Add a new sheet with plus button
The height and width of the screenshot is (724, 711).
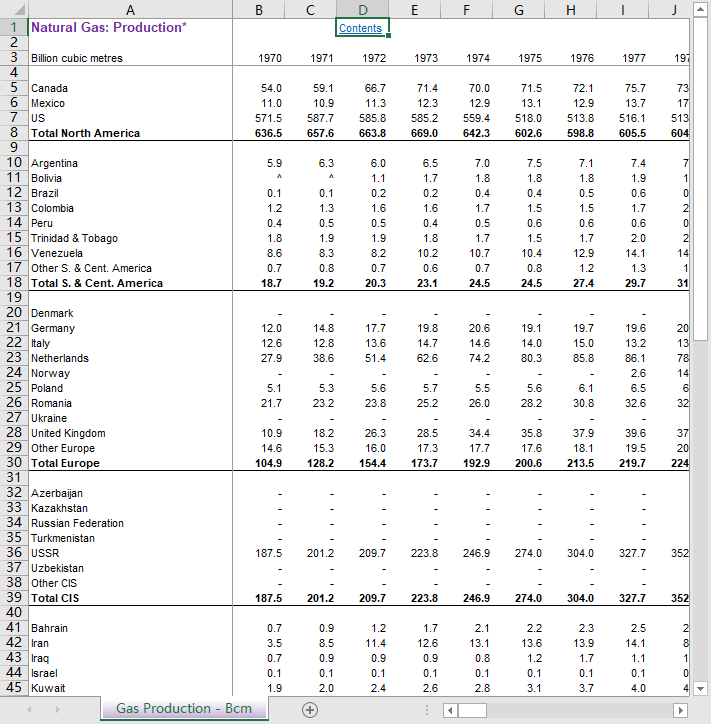[x=310, y=710]
